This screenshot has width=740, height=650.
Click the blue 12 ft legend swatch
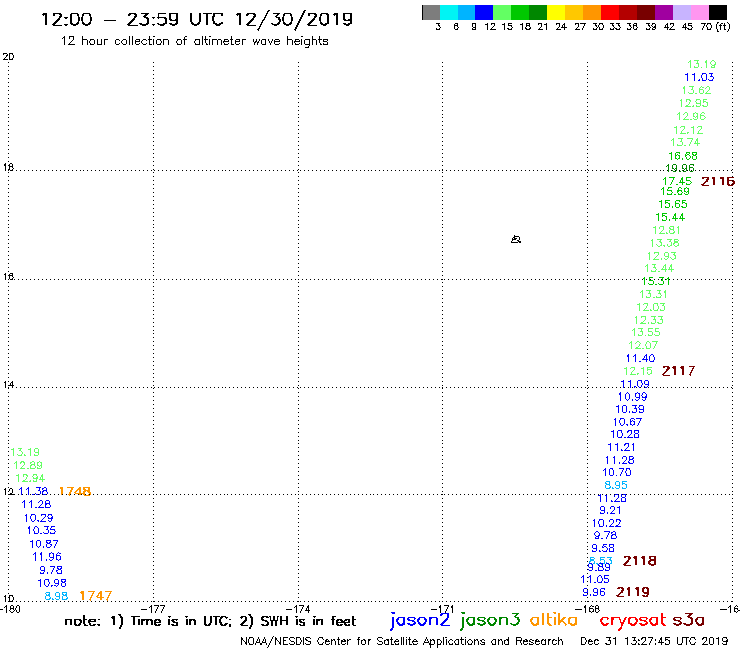click(484, 12)
